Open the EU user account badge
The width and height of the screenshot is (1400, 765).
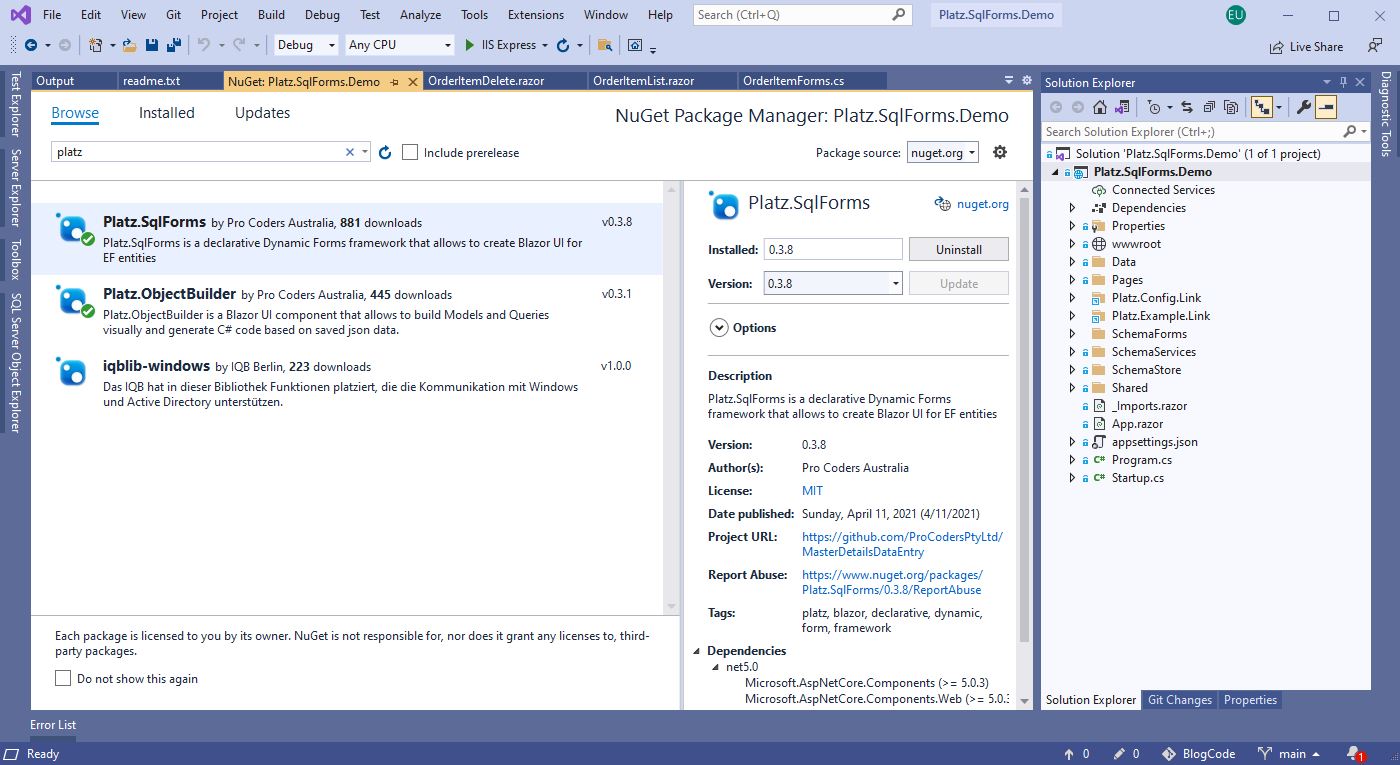pyautogui.click(x=1235, y=15)
